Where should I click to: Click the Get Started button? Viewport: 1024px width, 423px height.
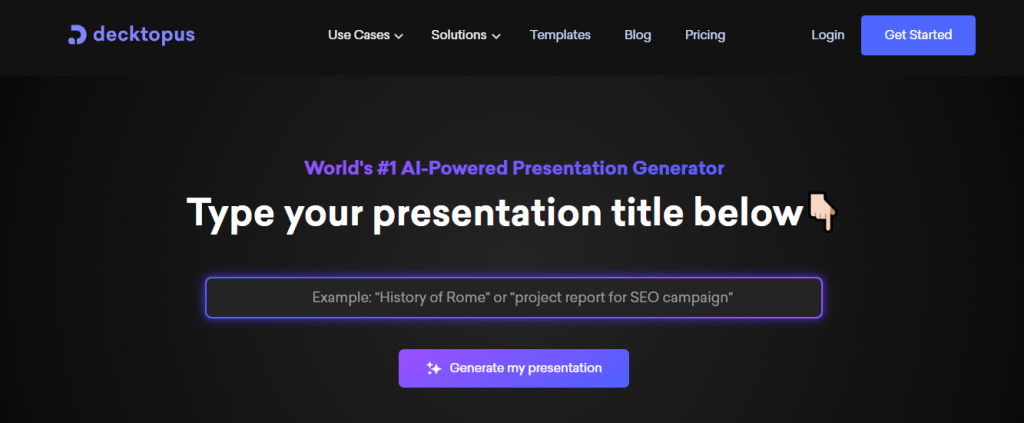tap(918, 35)
